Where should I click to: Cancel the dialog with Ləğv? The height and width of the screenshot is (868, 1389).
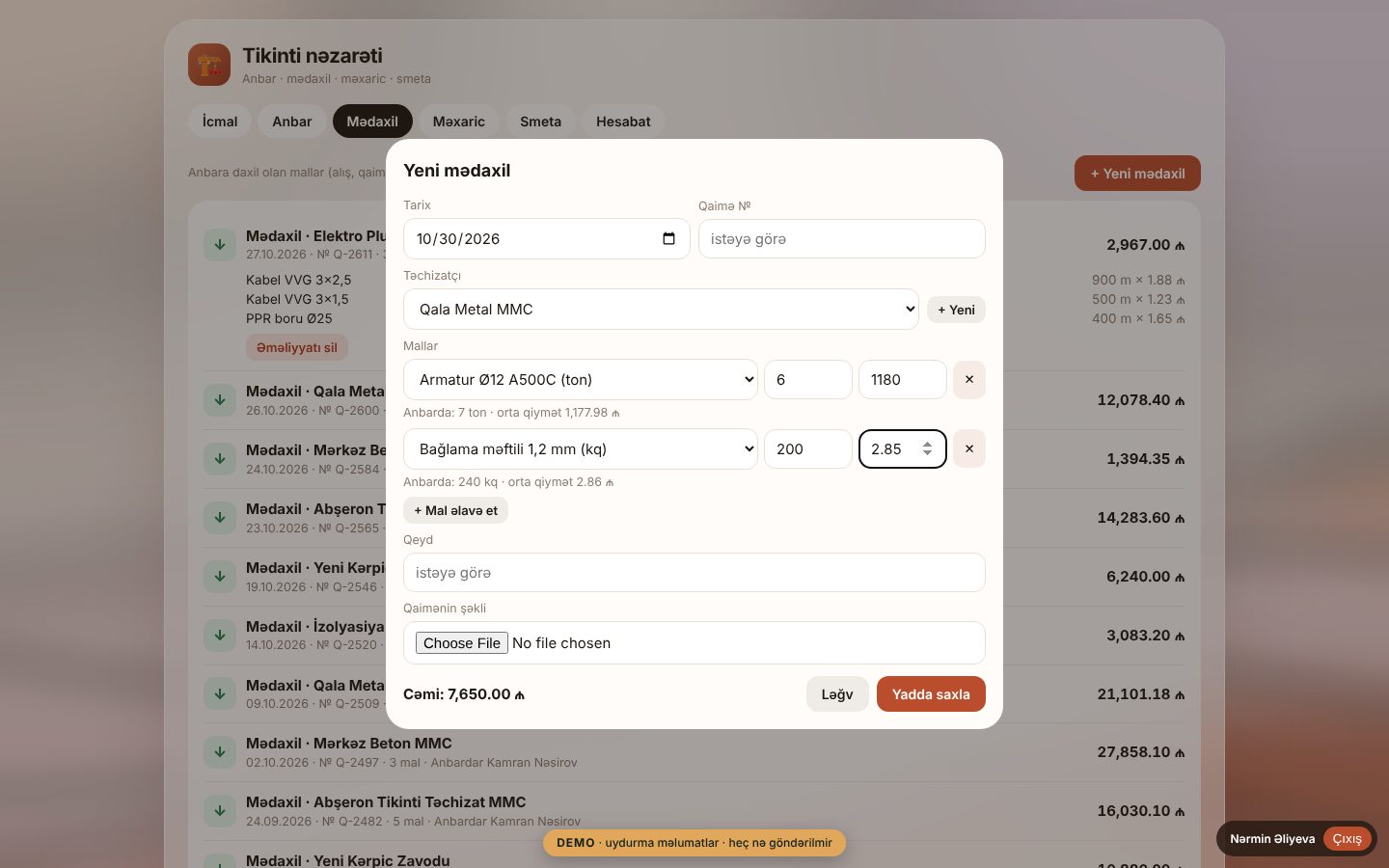click(x=837, y=694)
